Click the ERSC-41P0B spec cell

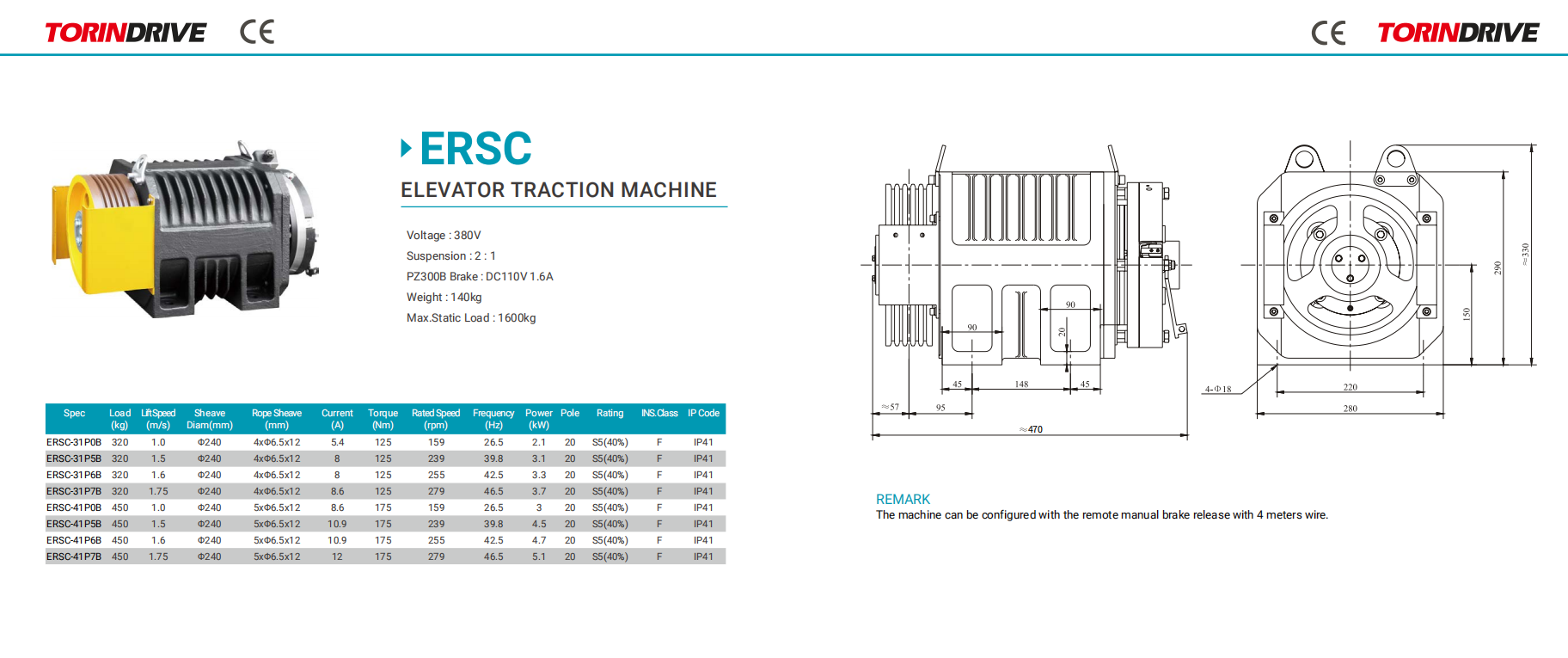74,508
